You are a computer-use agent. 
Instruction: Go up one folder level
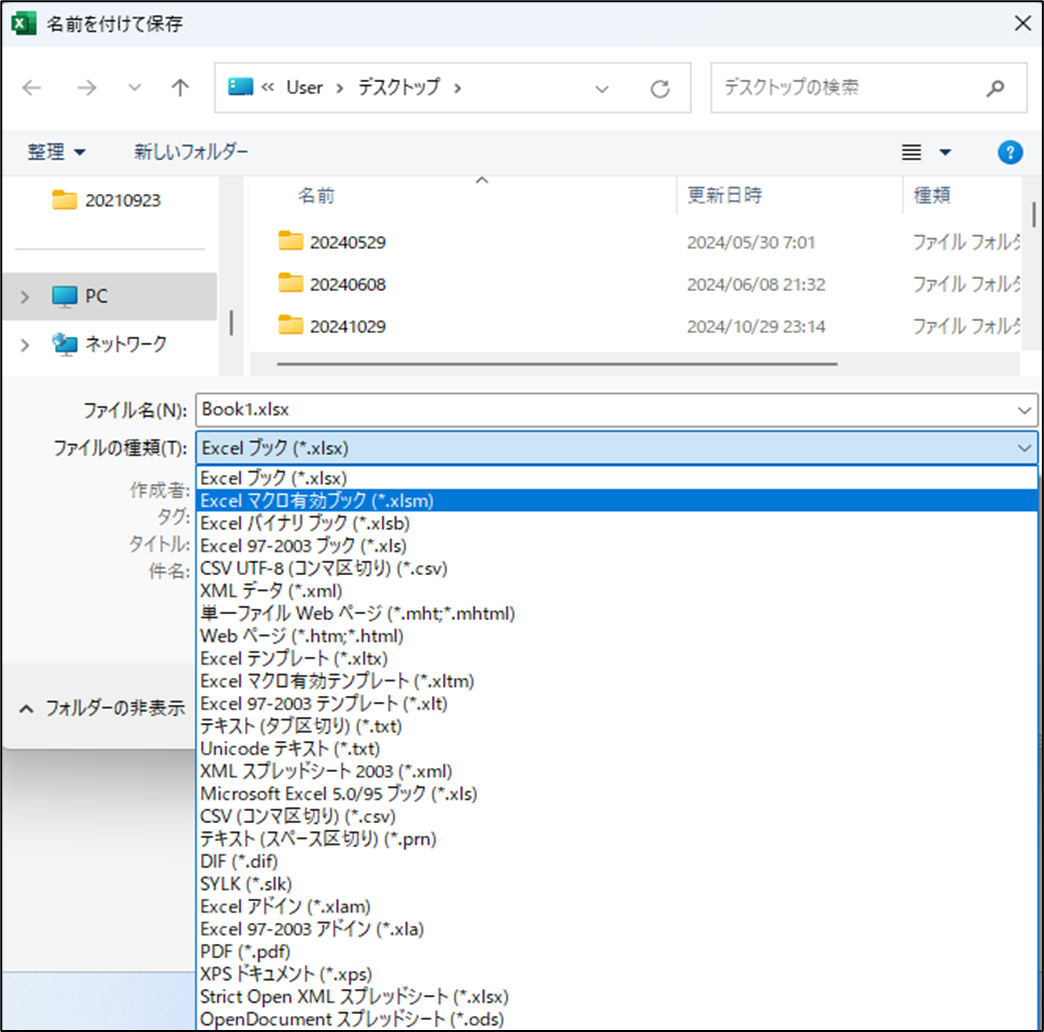click(180, 88)
